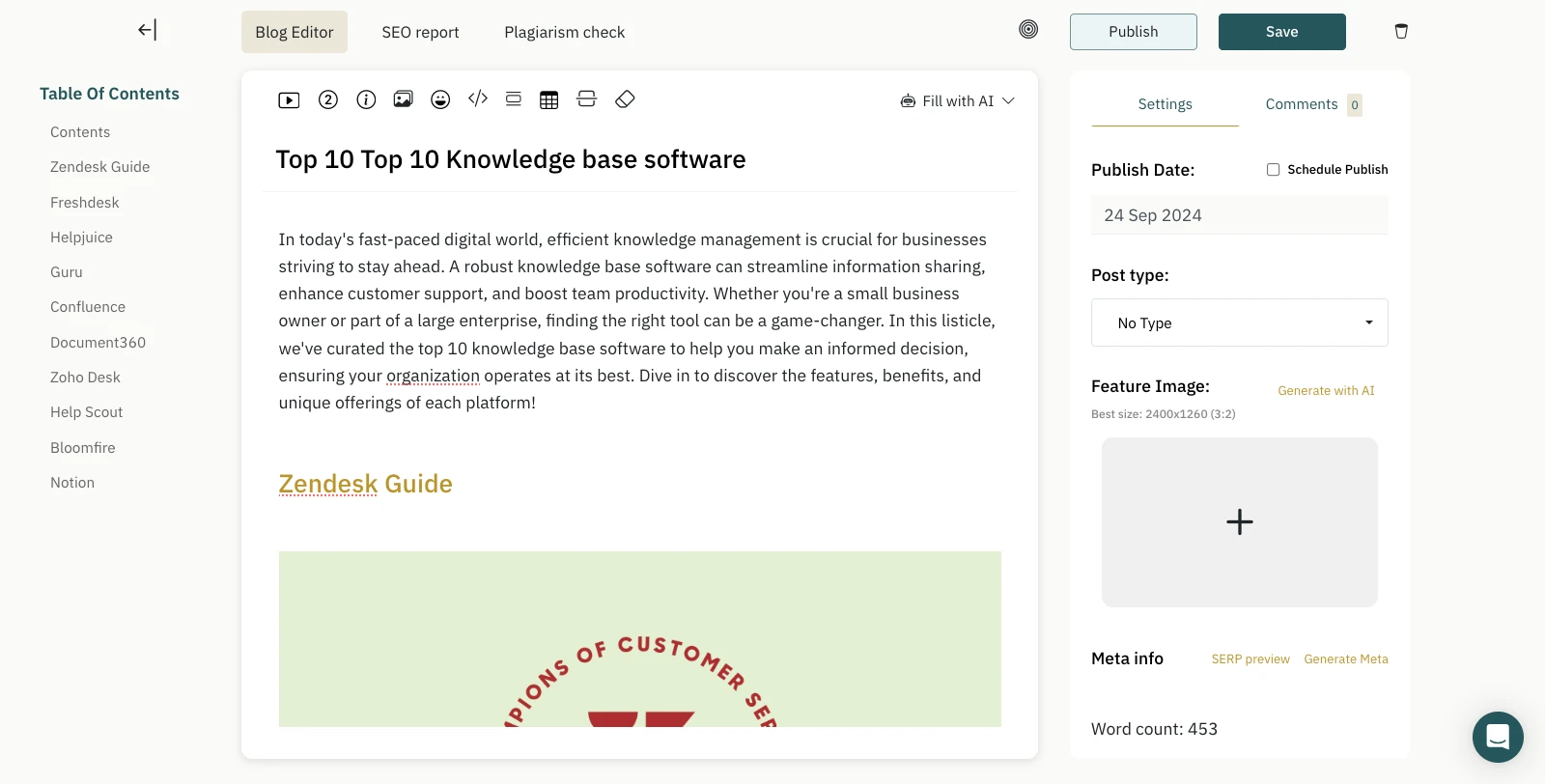Click the circled number 2 toolbar icon
Viewport: 1545px width, 784px height.
click(x=328, y=99)
